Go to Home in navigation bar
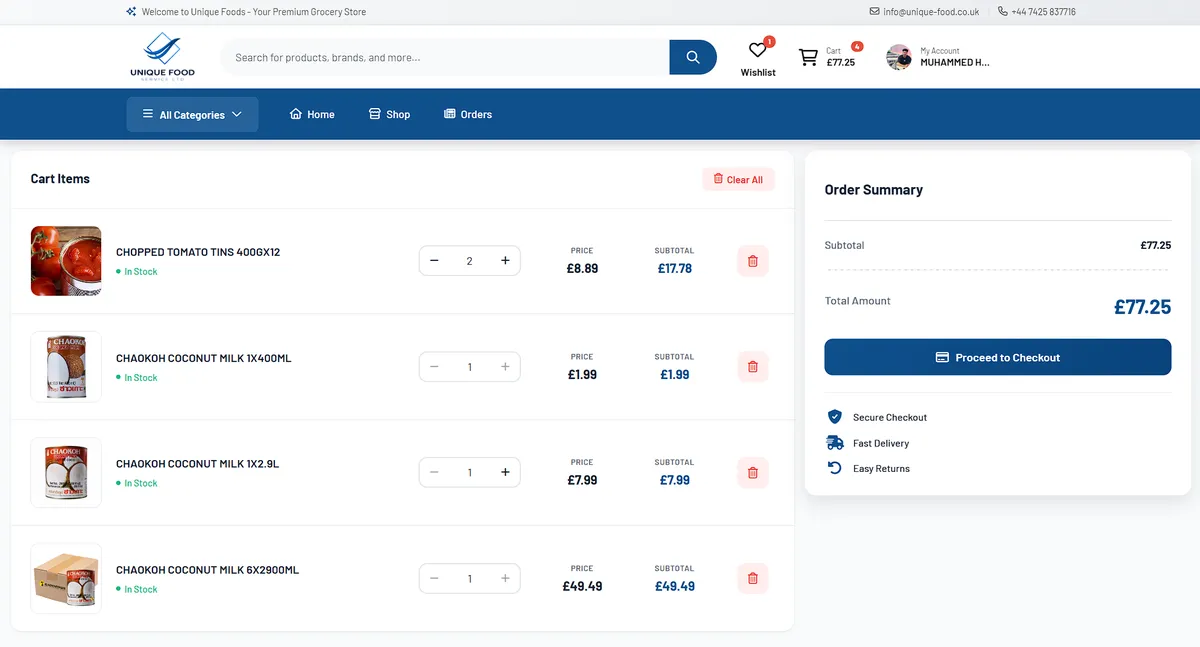The image size is (1200, 647). click(312, 114)
